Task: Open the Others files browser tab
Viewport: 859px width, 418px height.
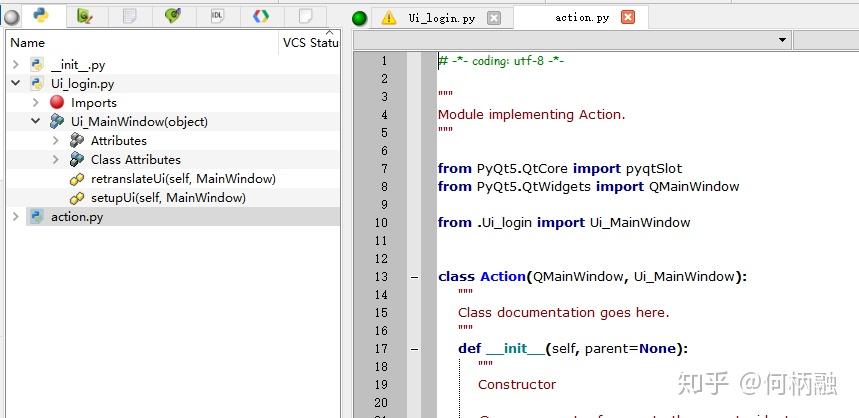Action: point(305,16)
